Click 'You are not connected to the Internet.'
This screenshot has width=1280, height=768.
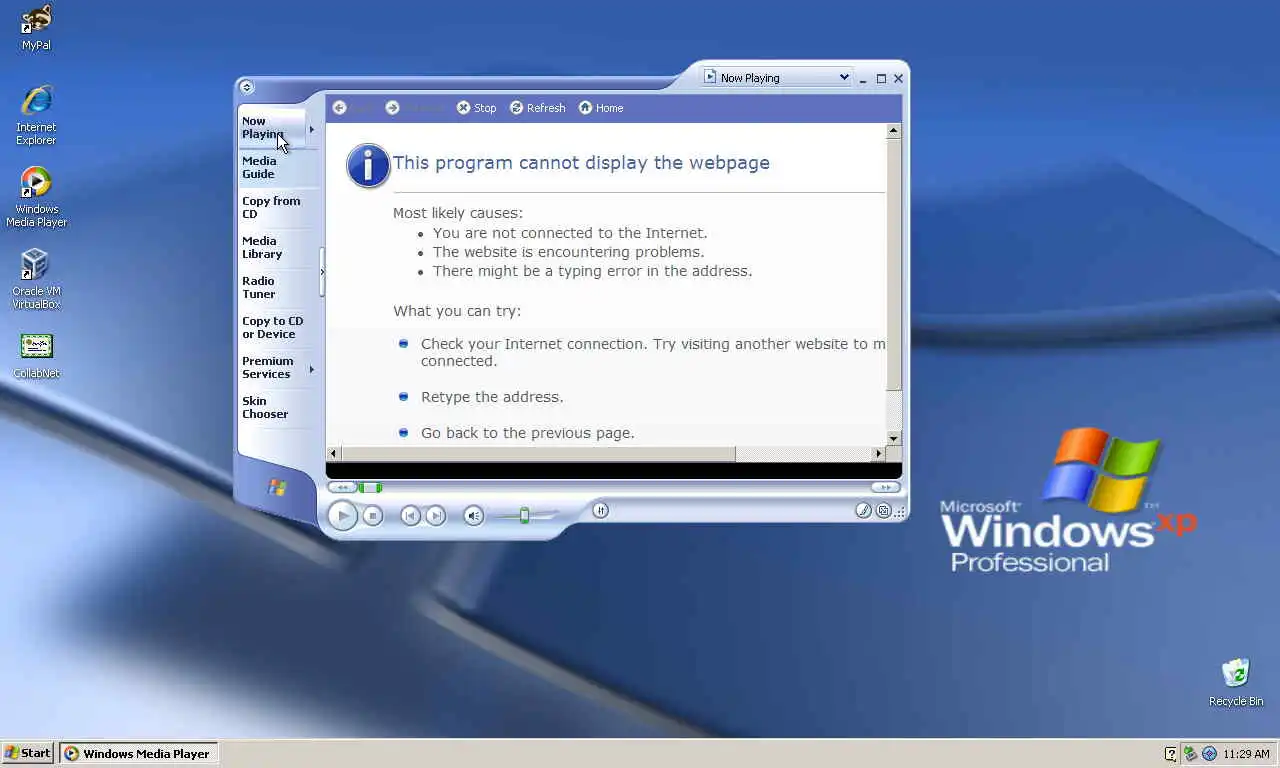tap(570, 233)
